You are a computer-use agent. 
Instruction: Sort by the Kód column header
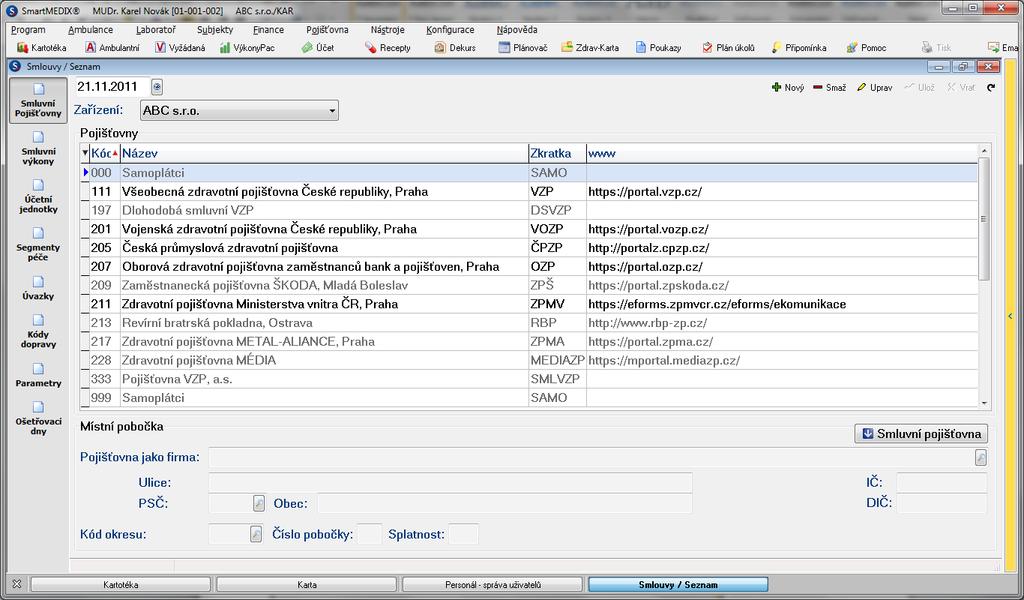104,153
